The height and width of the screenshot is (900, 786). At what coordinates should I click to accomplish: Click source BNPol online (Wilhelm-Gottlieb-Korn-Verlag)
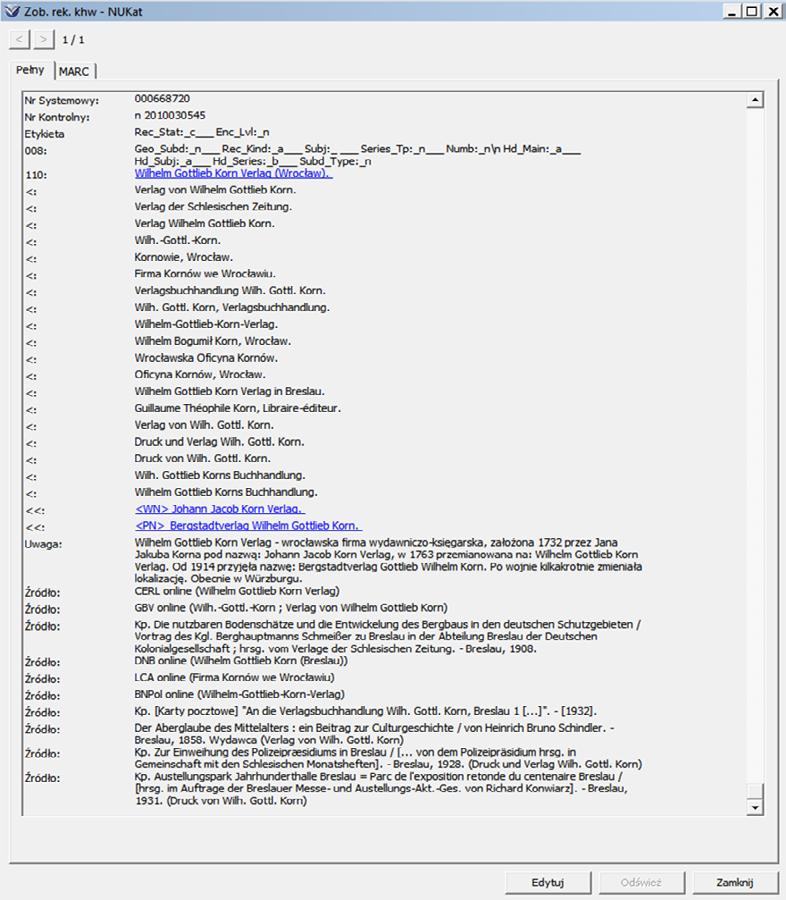pyautogui.click(x=239, y=694)
